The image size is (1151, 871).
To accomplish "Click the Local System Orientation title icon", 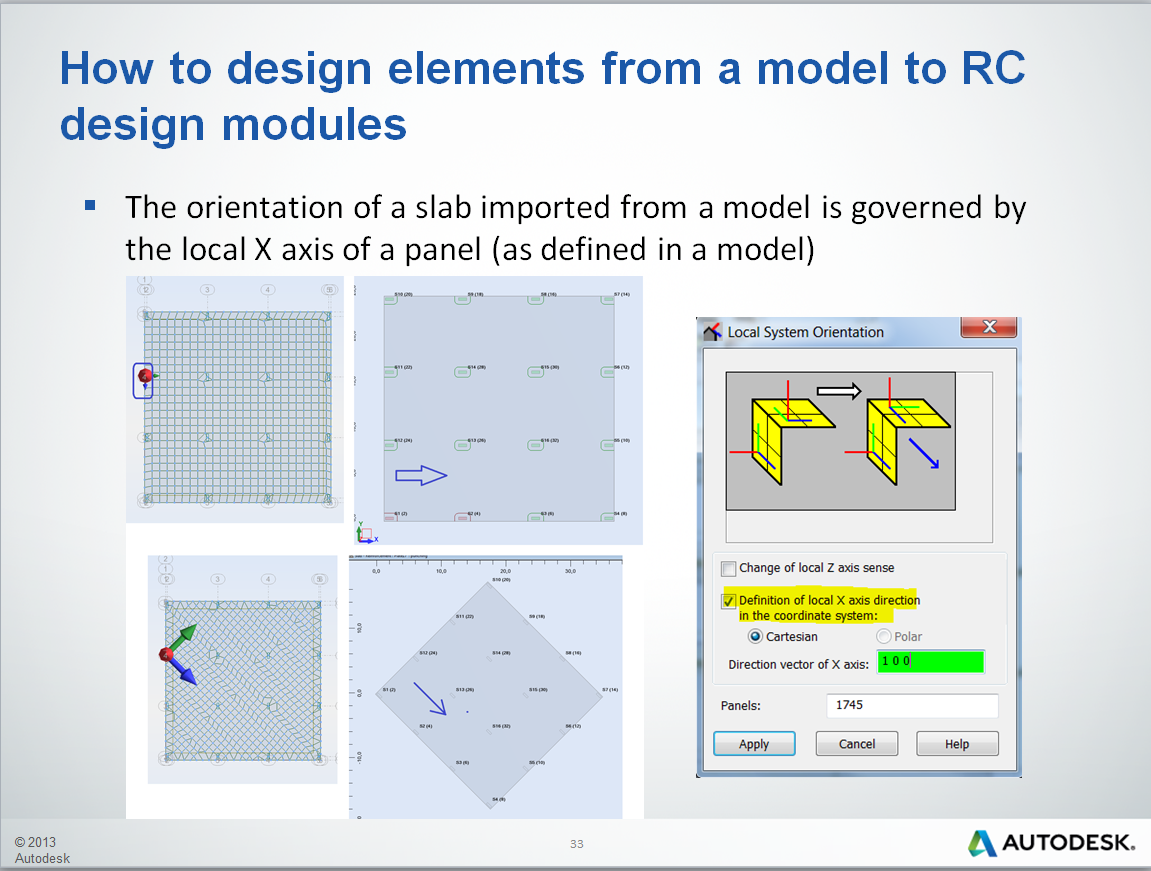I will point(713,332).
